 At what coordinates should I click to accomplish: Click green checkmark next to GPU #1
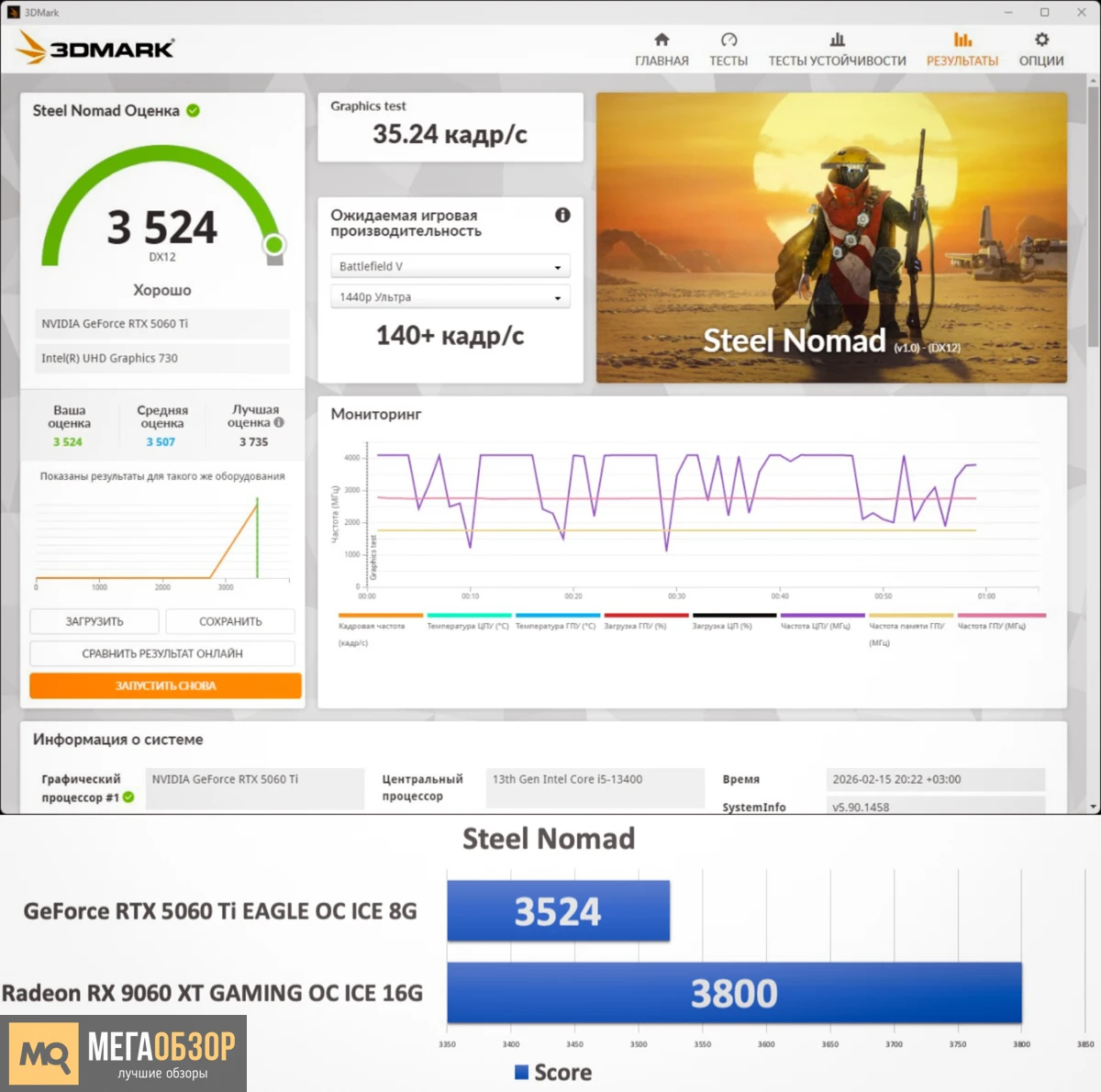click(128, 797)
